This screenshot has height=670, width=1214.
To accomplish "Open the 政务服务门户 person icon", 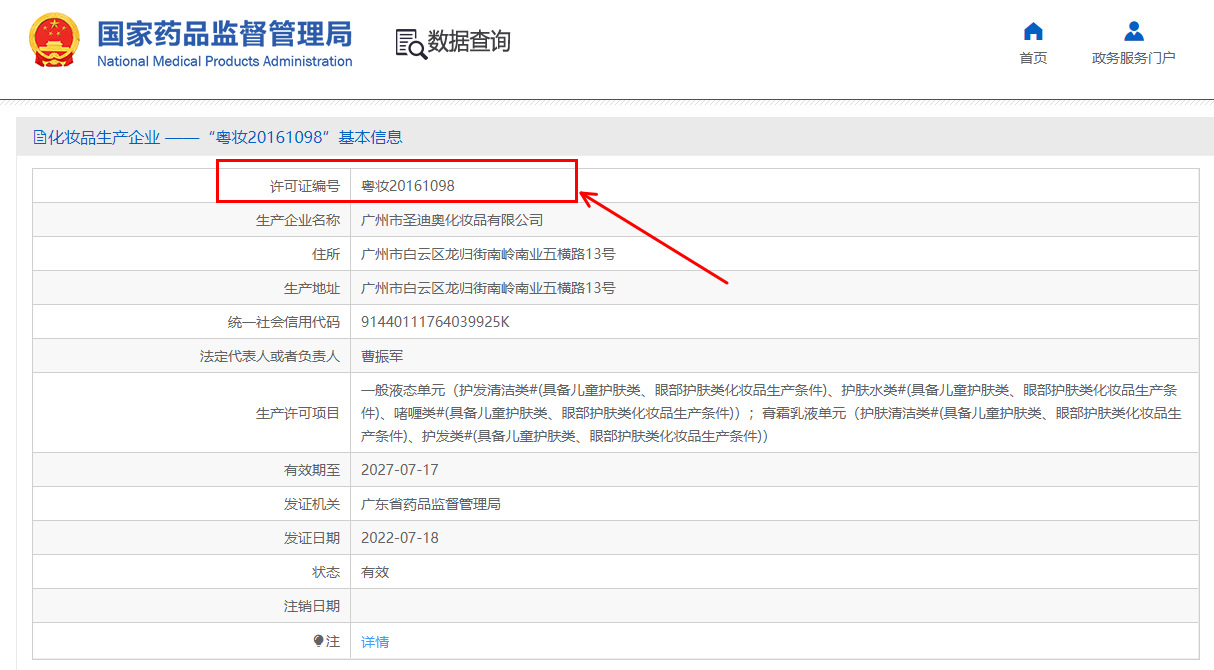I will (x=1133, y=31).
